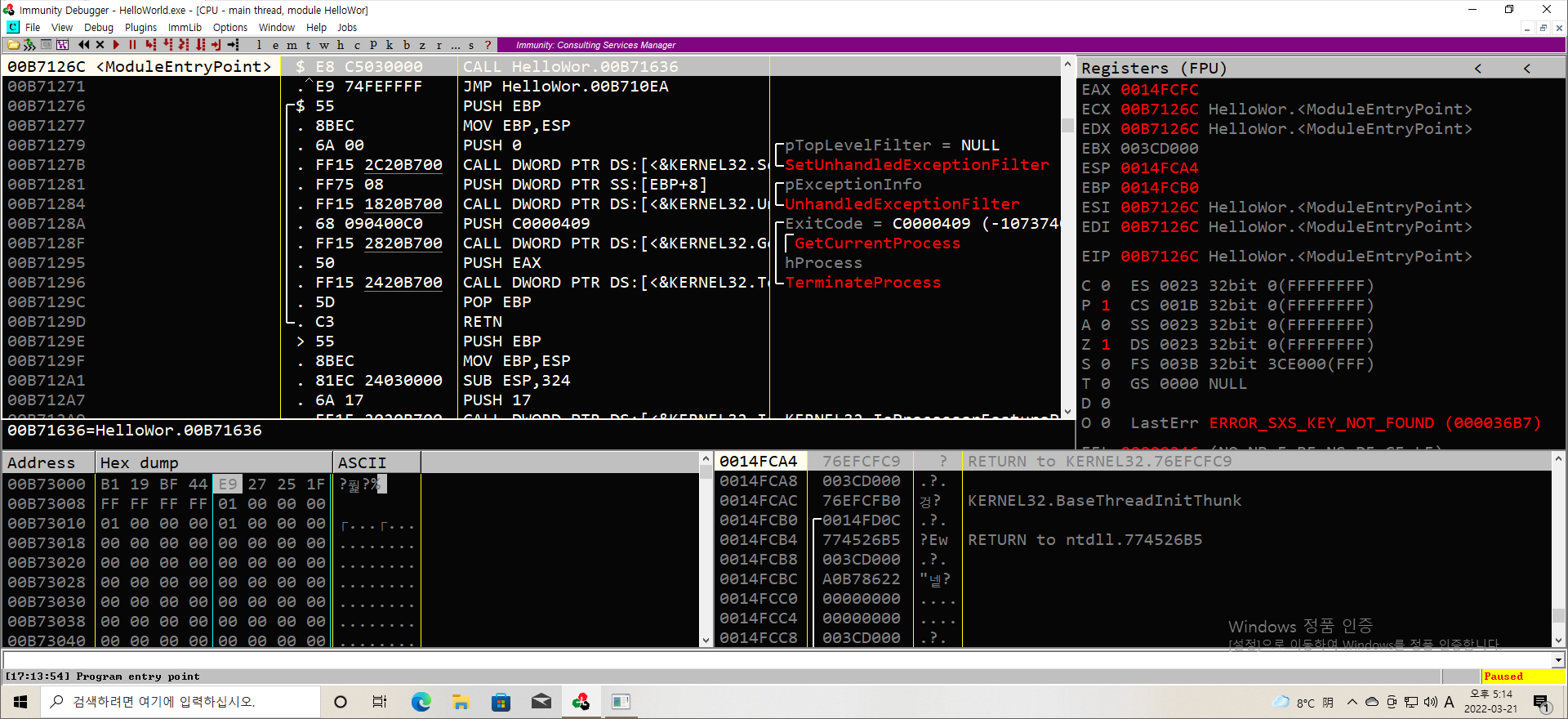Run the program with the red play icon
The width and height of the screenshot is (1568, 719).
(x=116, y=45)
